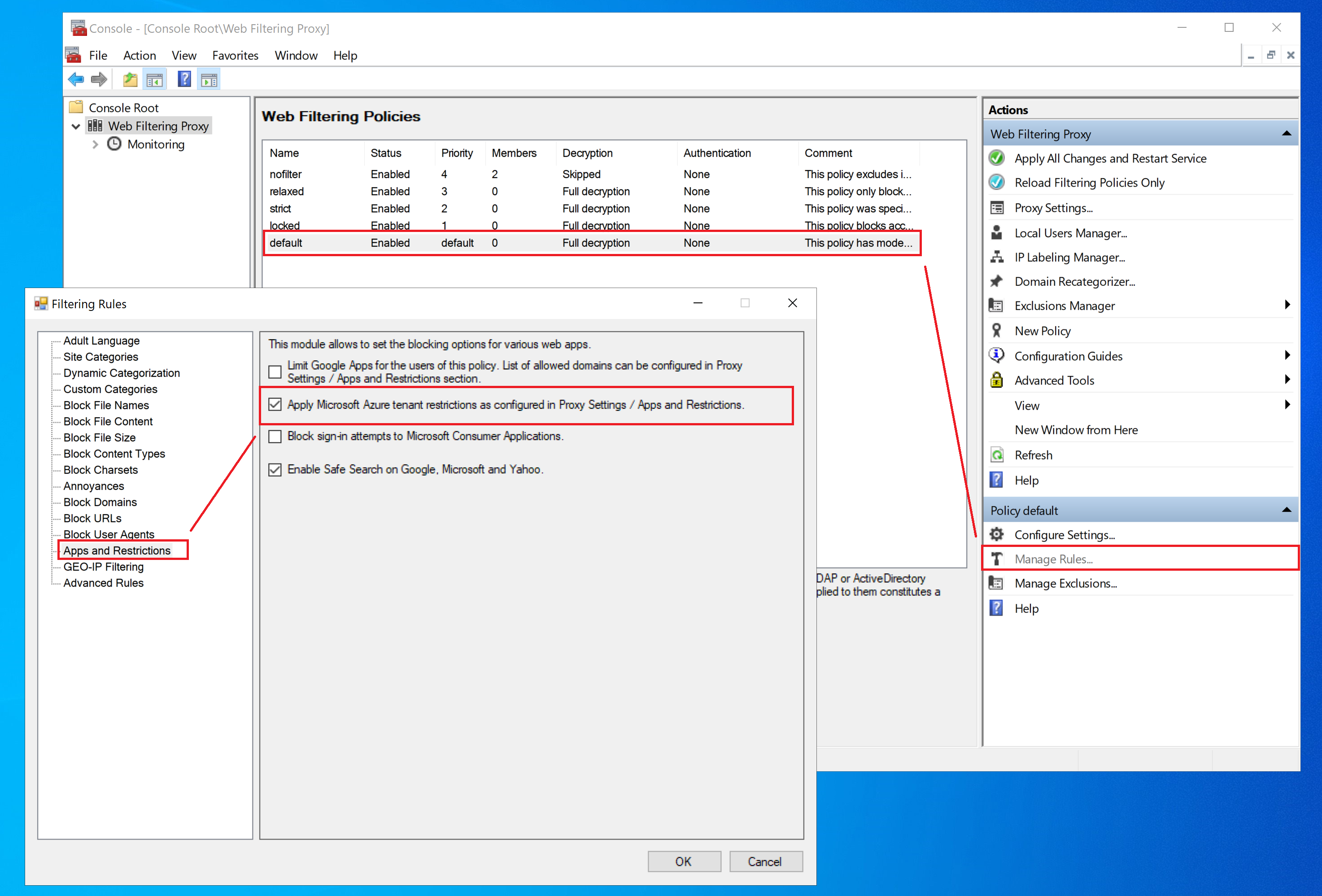This screenshot has width=1322, height=896.
Task: Click the Manage Exclusions icon
Action: 997,583
